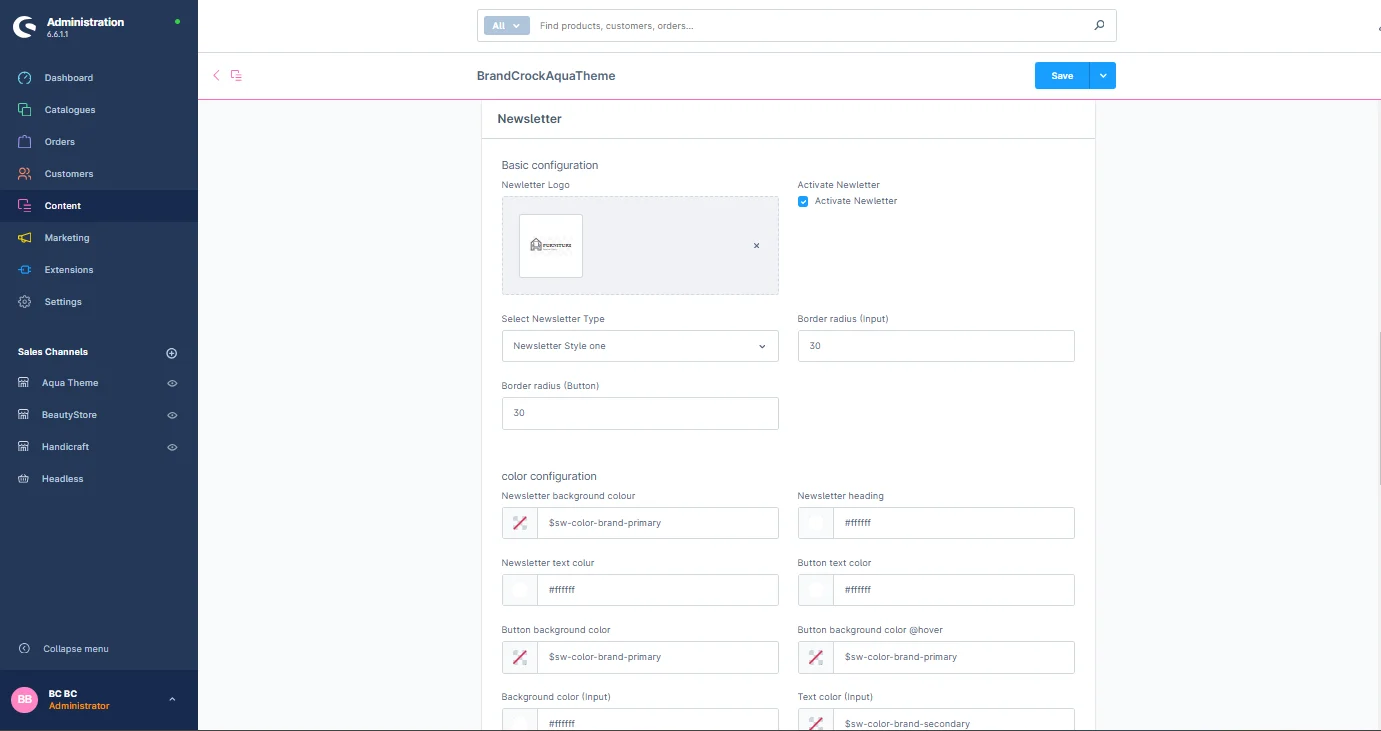This screenshot has height=731, width=1381.
Task: Click the Extensions plug icon
Action: pos(25,270)
